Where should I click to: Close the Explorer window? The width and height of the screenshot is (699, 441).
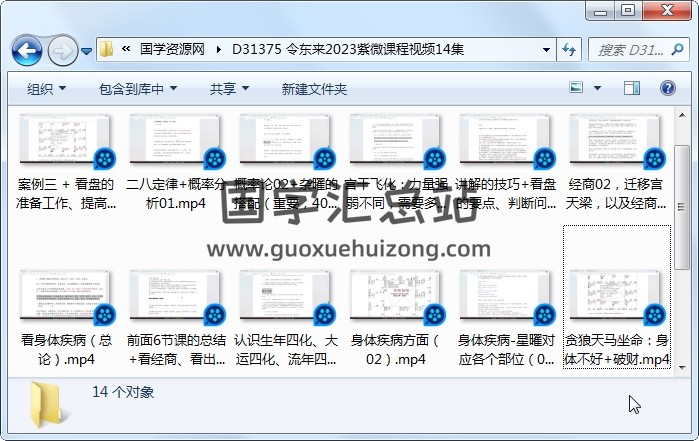(x=667, y=10)
